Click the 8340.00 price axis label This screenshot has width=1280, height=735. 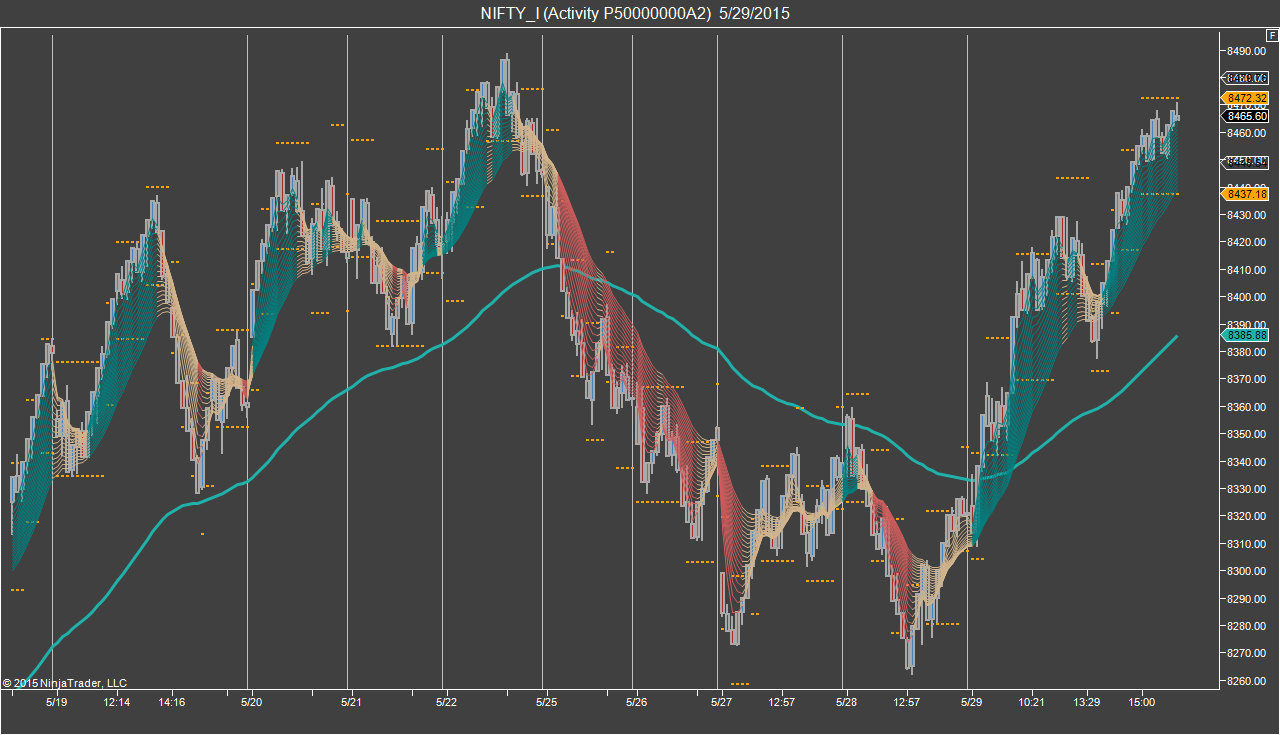tap(1247, 462)
